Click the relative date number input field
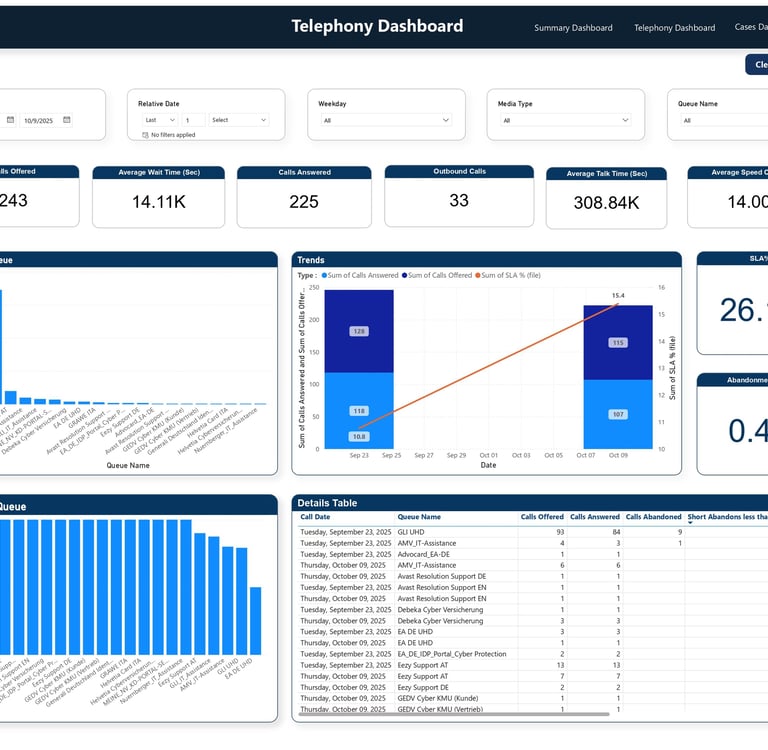Screen dimensions: 768x750 (x=193, y=120)
